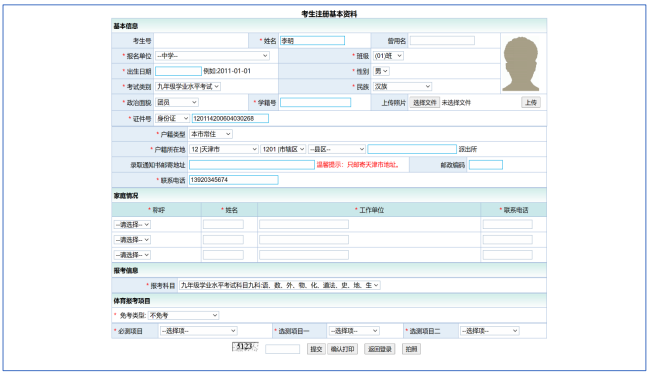Open the 证件号 ID type dropdown
Viewport: 649px width, 374px height.
tap(172, 118)
